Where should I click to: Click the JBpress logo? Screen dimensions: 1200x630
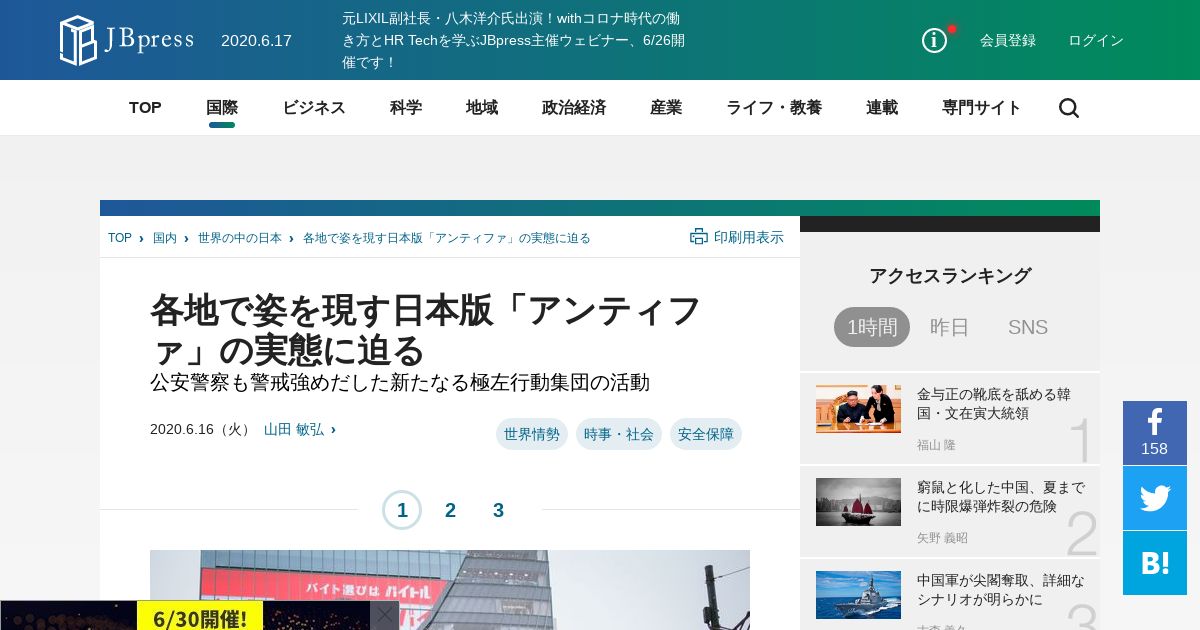tap(126, 40)
